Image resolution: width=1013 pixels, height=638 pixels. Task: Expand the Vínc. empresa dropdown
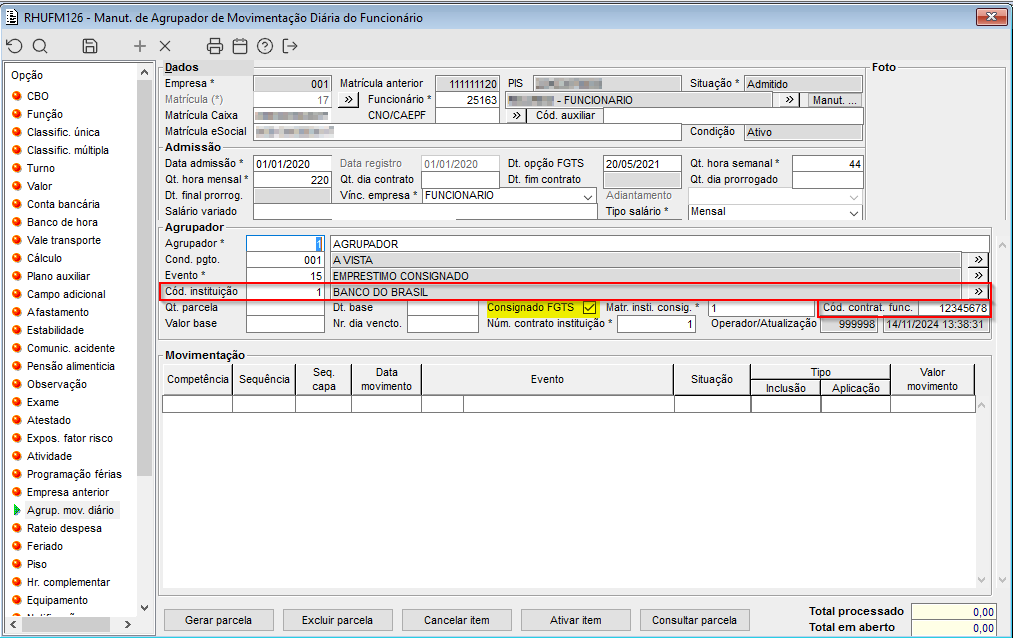pos(588,196)
